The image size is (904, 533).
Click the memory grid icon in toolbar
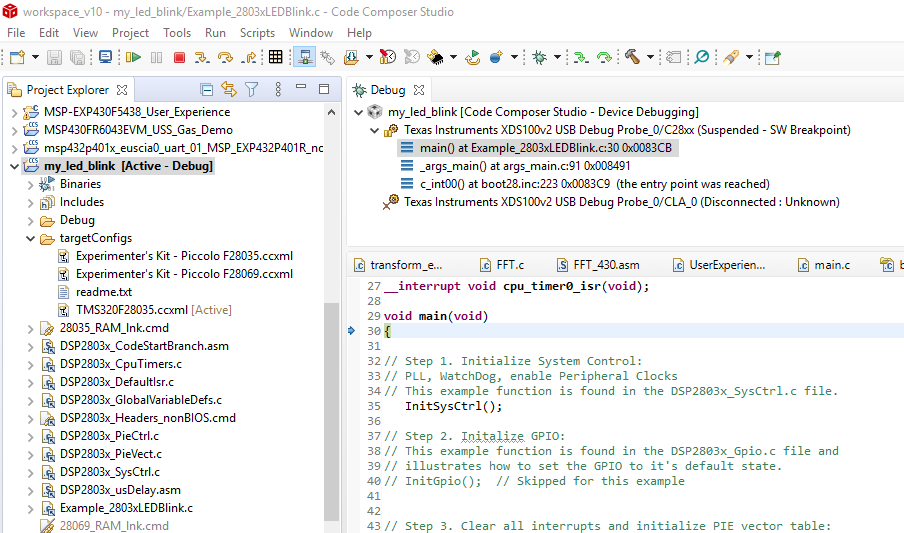pos(276,57)
